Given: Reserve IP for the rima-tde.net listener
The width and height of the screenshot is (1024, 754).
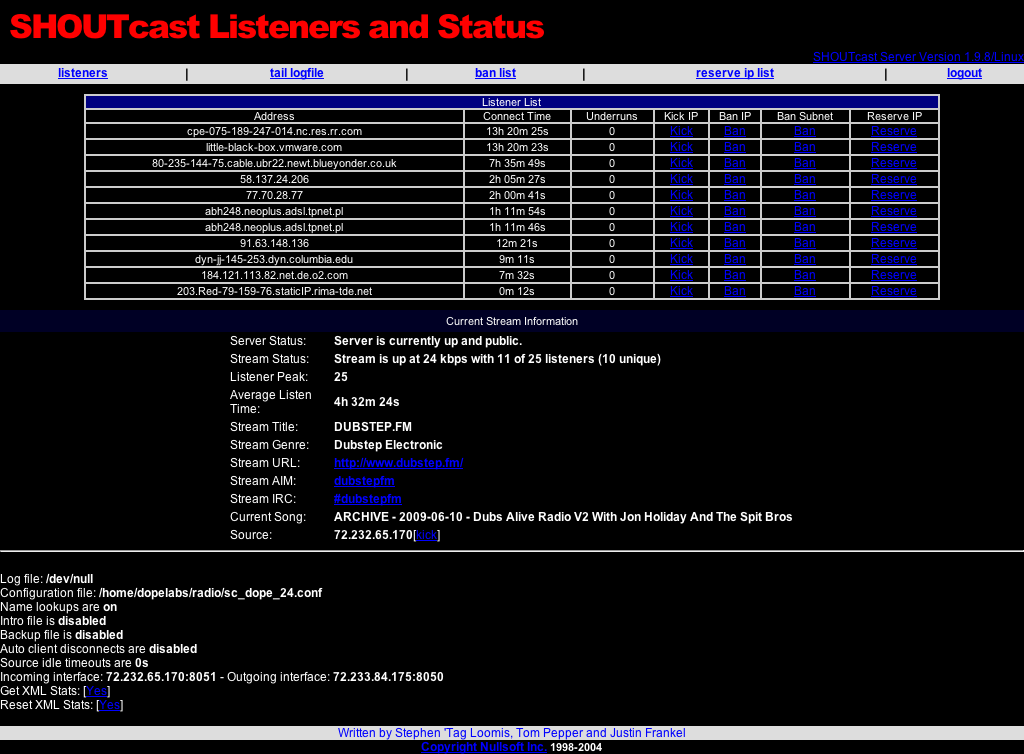Looking at the screenshot, I should [894, 291].
